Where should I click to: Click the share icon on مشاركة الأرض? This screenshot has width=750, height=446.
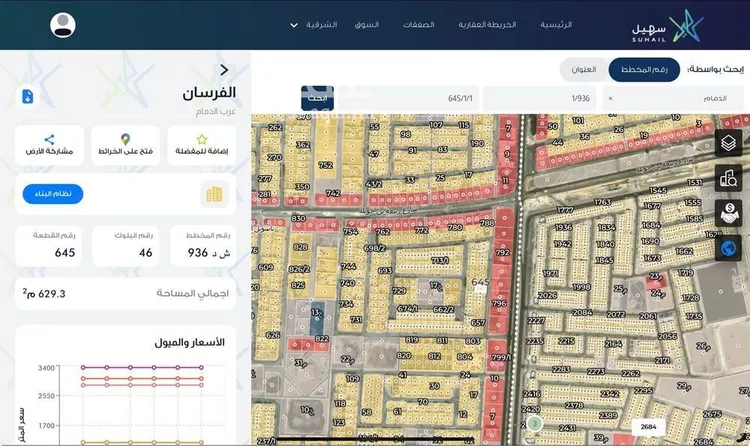point(49,139)
